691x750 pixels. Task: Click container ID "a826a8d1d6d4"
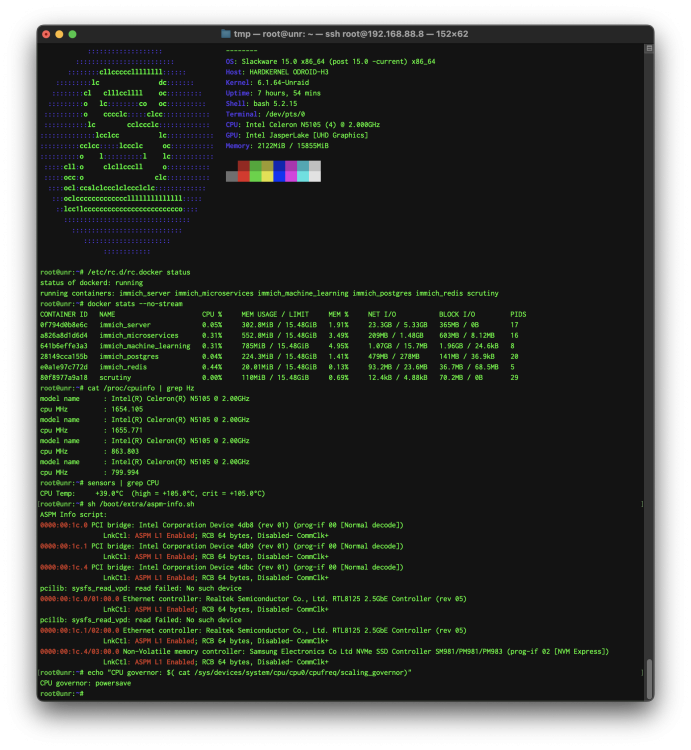[x=64, y=335]
